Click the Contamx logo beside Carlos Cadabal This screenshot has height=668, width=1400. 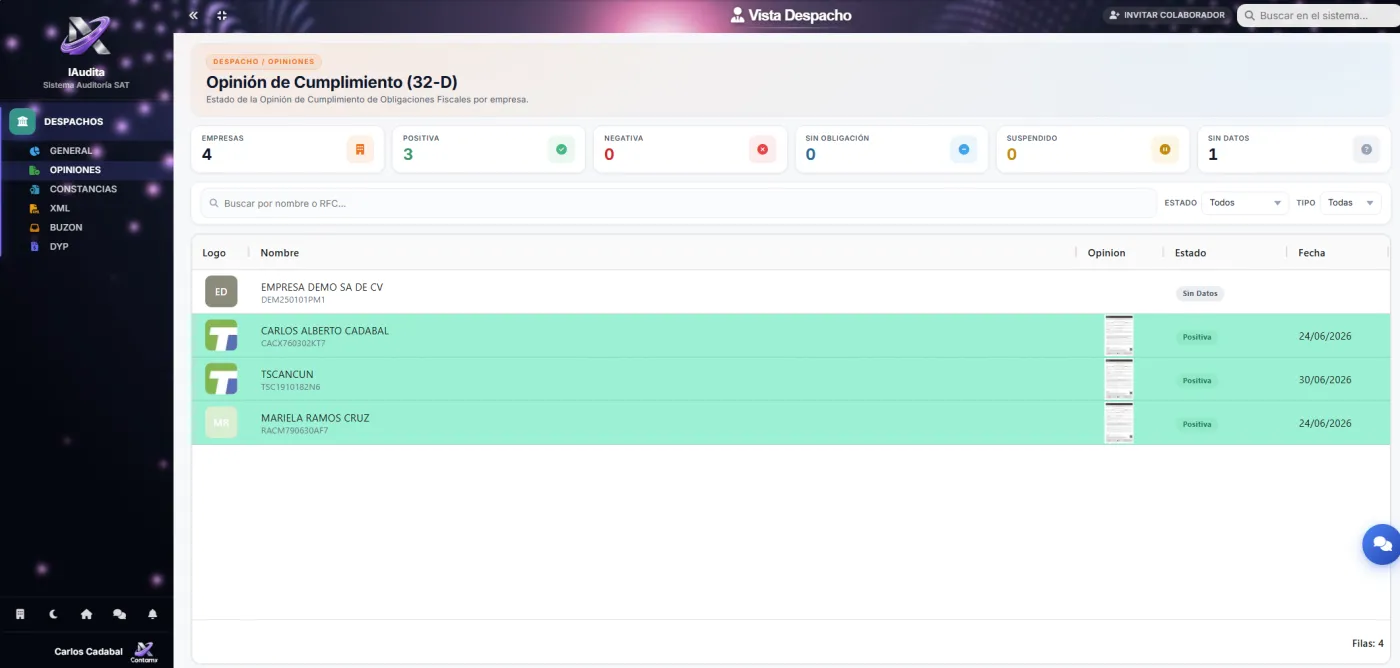pyautogui.click(x=144, y=651)
